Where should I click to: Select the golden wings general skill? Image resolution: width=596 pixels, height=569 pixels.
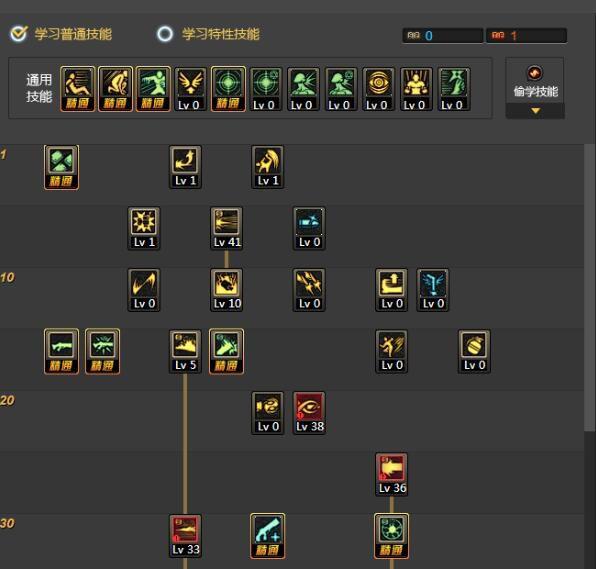[x=190, y=89]
